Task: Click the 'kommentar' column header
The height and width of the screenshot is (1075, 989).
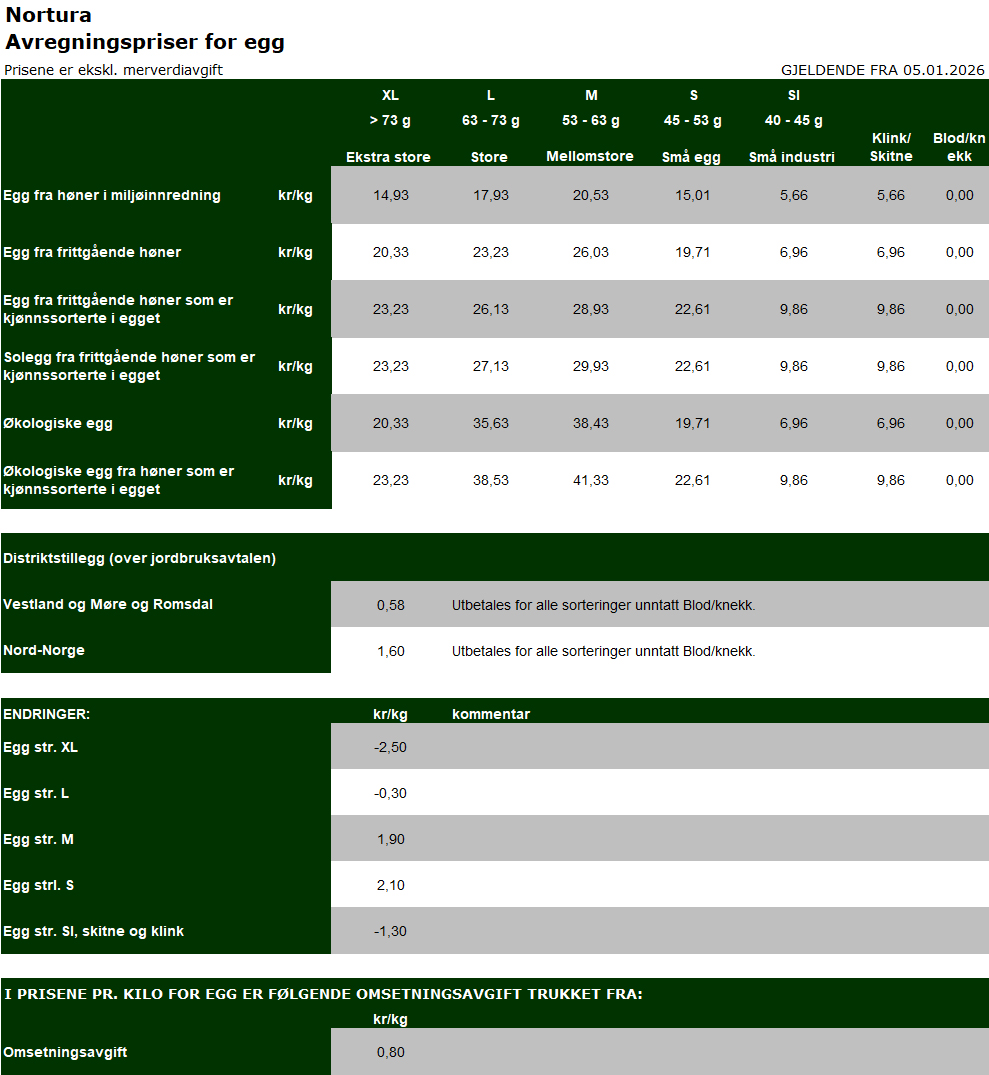Action: pyautogui.click(x=490, y=714)
